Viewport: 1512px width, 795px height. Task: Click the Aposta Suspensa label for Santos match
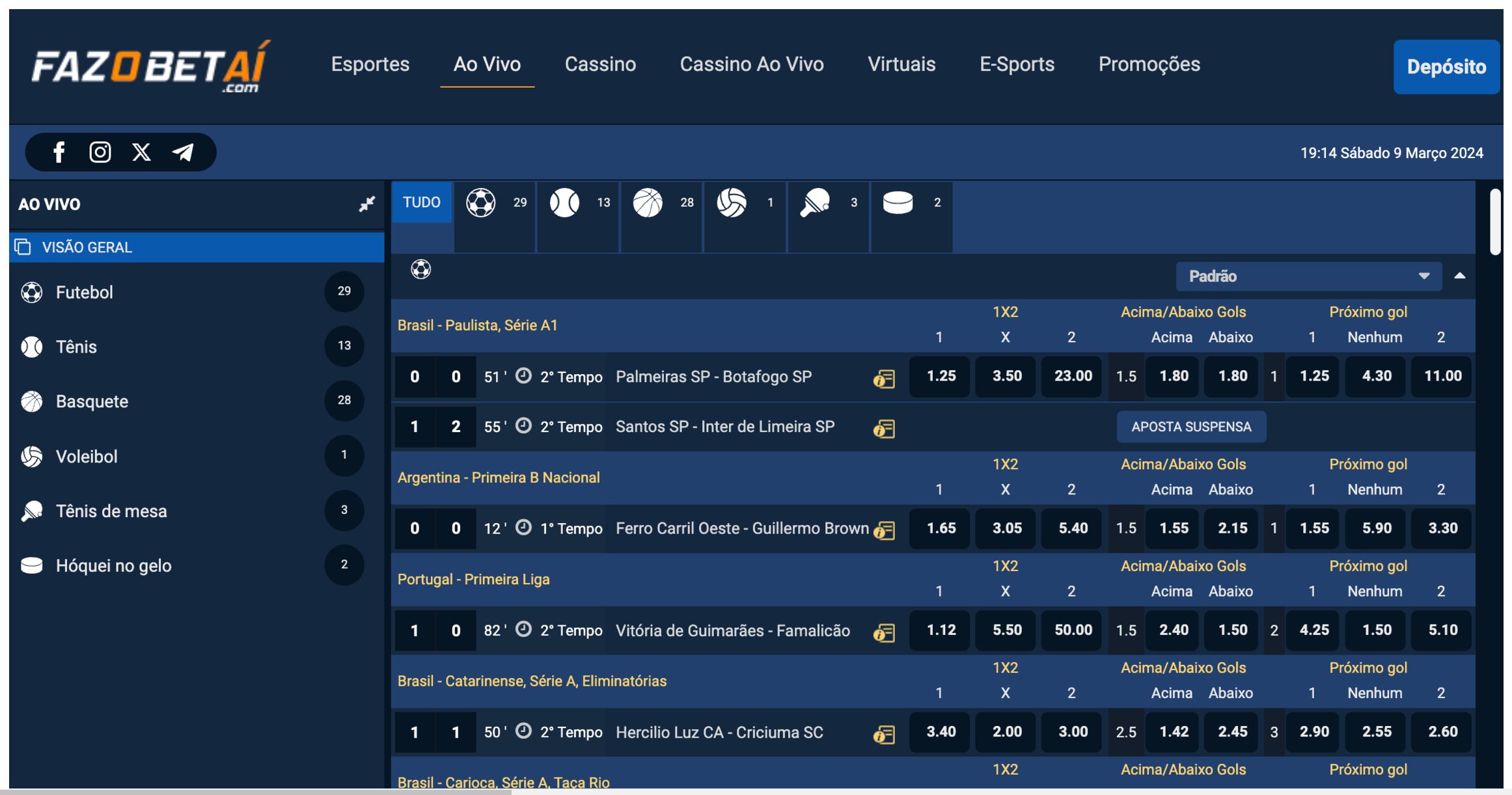[1191, 427]
